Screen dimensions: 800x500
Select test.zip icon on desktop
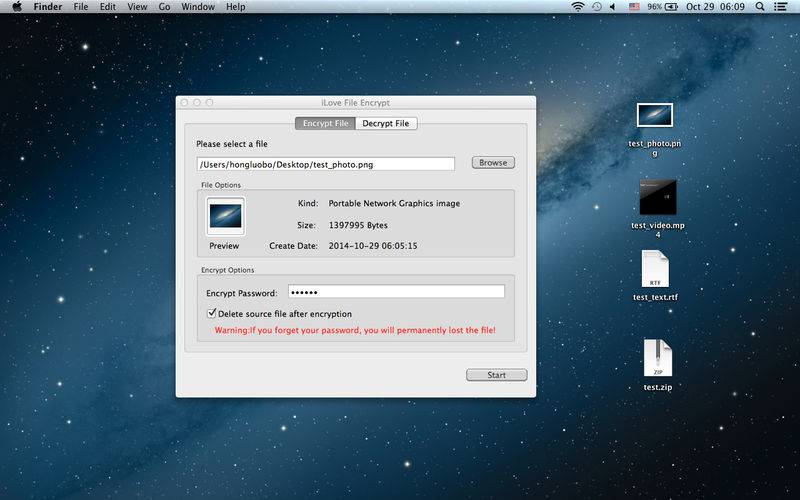coord(658,358)
